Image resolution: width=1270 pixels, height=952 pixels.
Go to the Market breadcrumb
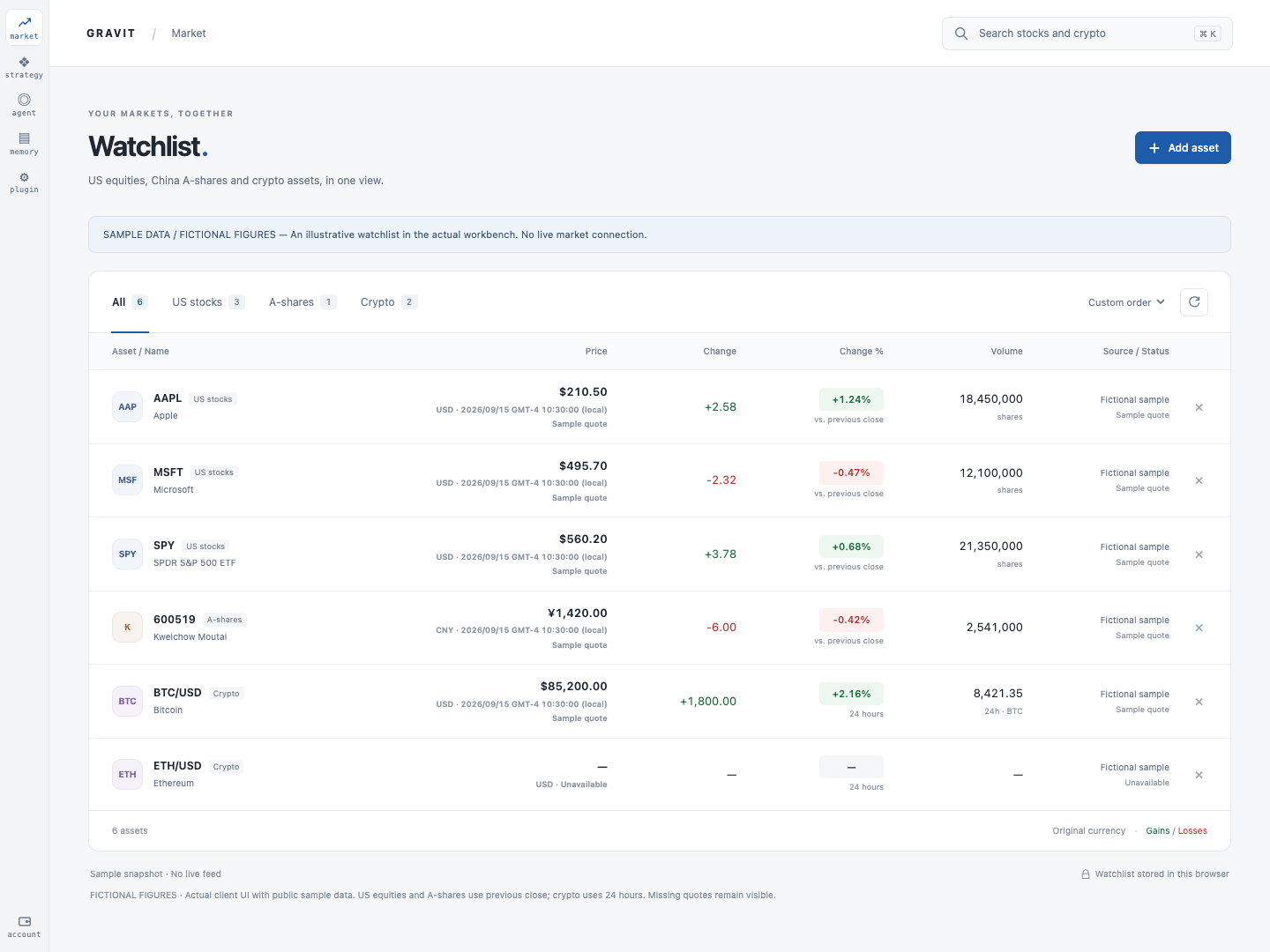(x=189, y=33)
